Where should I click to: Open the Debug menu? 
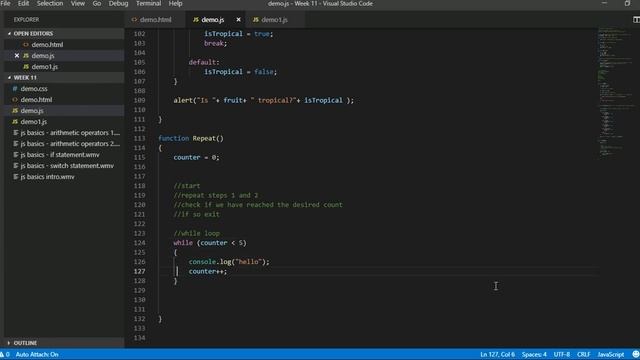coord(118,4)
